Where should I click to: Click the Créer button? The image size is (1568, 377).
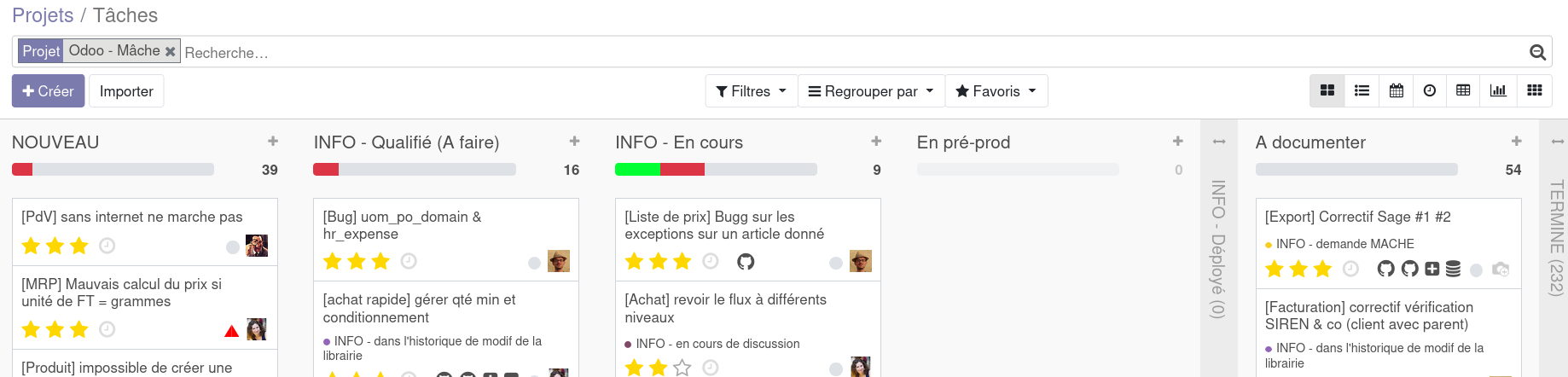[49, 91]
